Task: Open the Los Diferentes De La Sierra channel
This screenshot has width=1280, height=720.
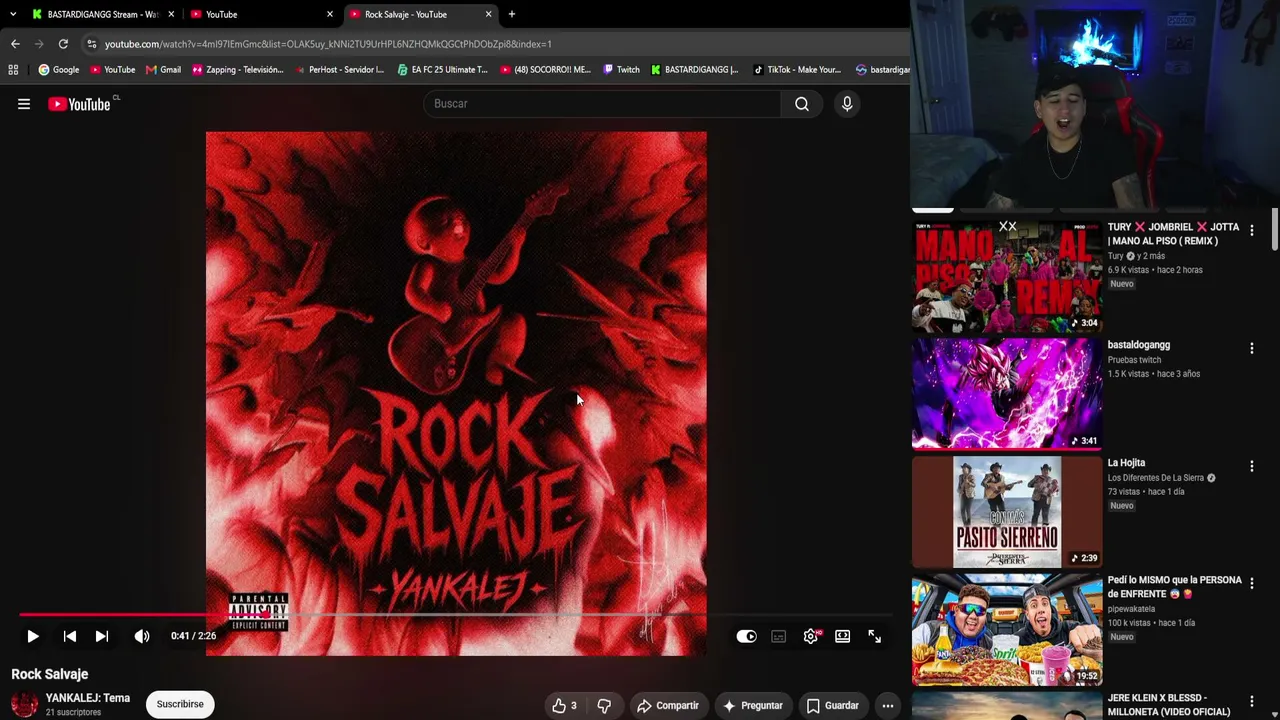Action: pos(1156,478)
